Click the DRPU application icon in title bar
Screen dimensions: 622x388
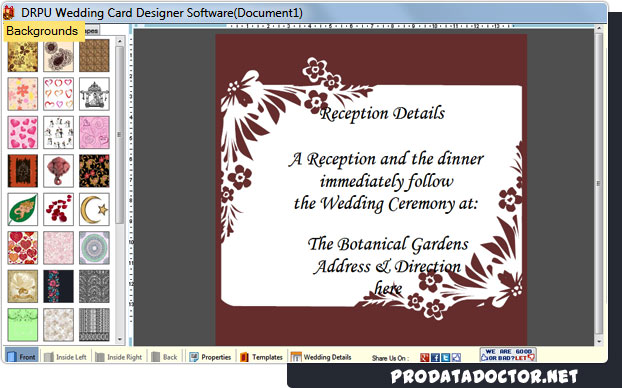tap(9, 13)
